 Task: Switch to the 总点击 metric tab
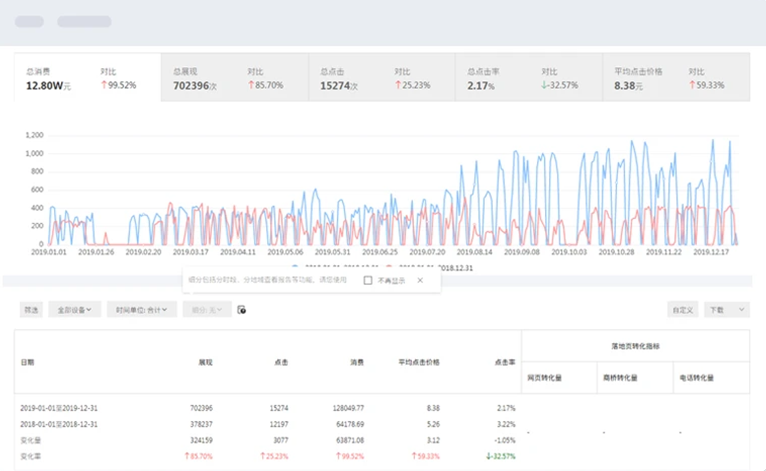coord(382,78)
